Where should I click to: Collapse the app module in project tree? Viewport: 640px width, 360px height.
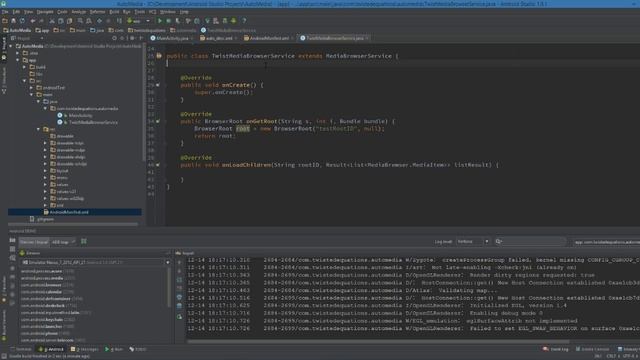coord(18,60)
